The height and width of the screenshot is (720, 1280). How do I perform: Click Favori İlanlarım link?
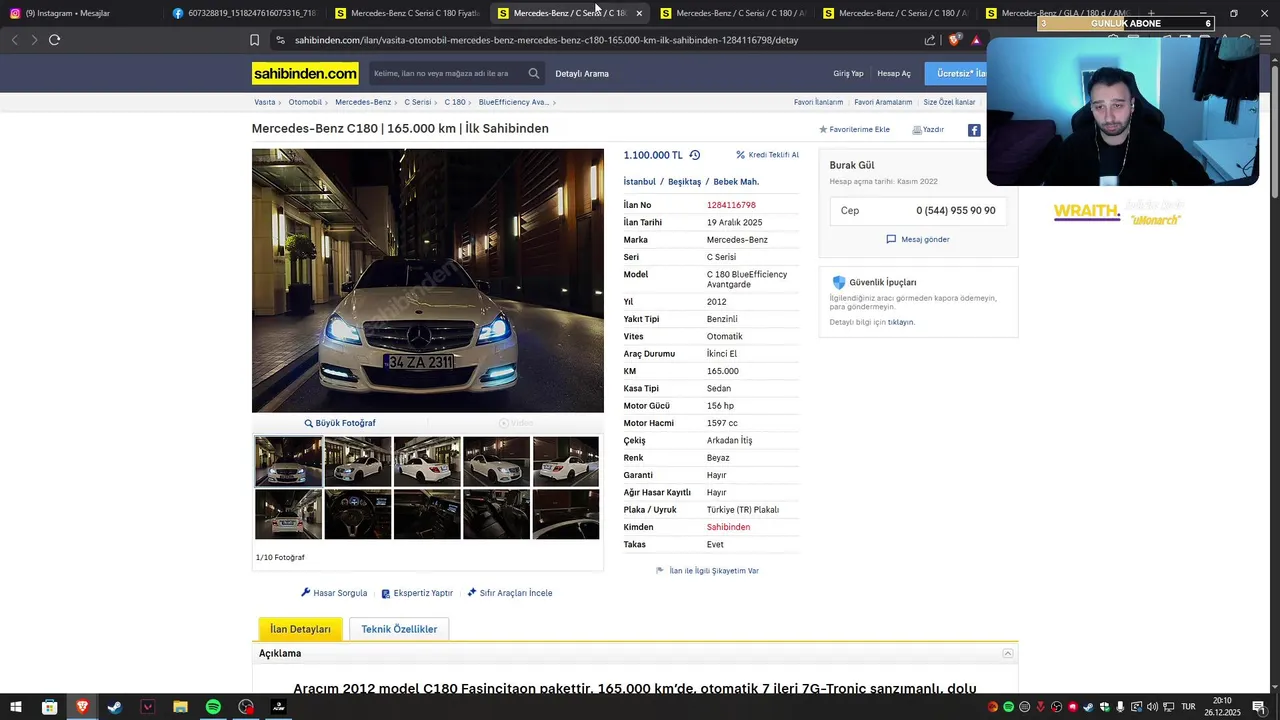point(818,102)
